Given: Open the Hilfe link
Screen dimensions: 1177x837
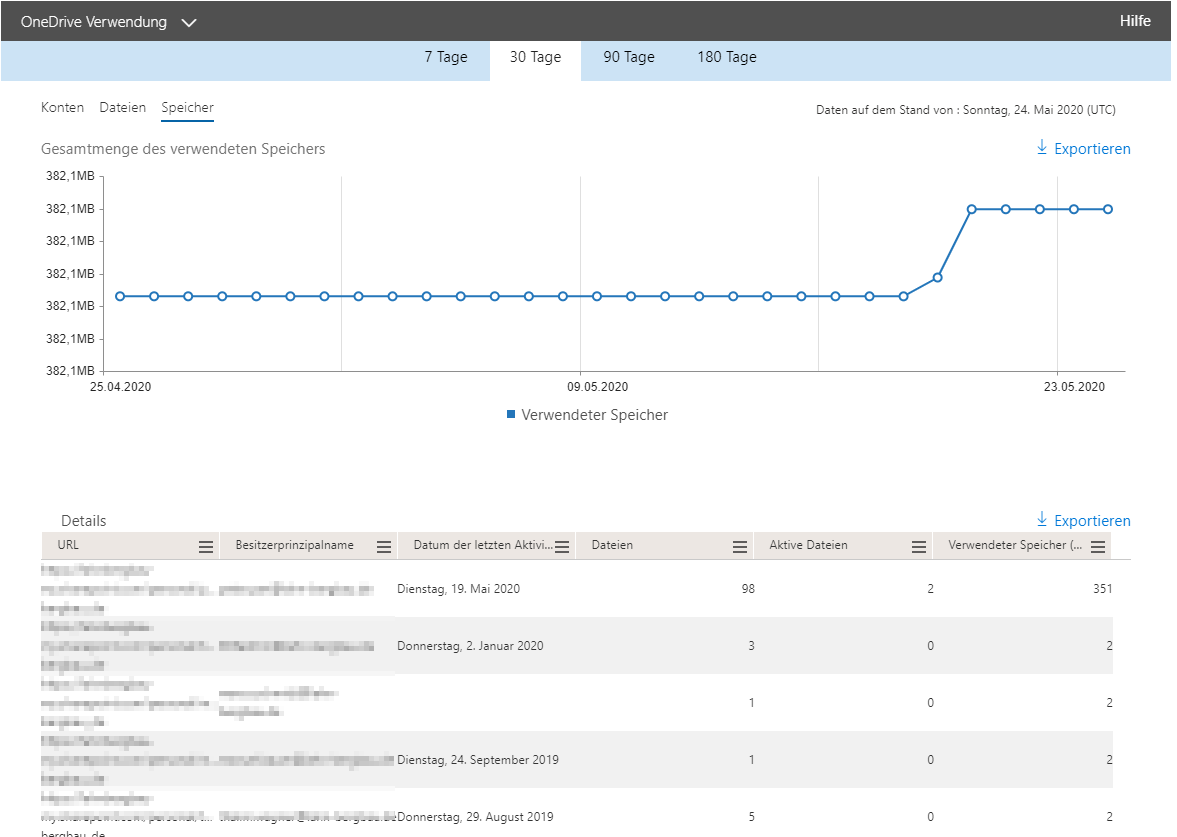Looking at the screenshot, I should coord(1135,21).
